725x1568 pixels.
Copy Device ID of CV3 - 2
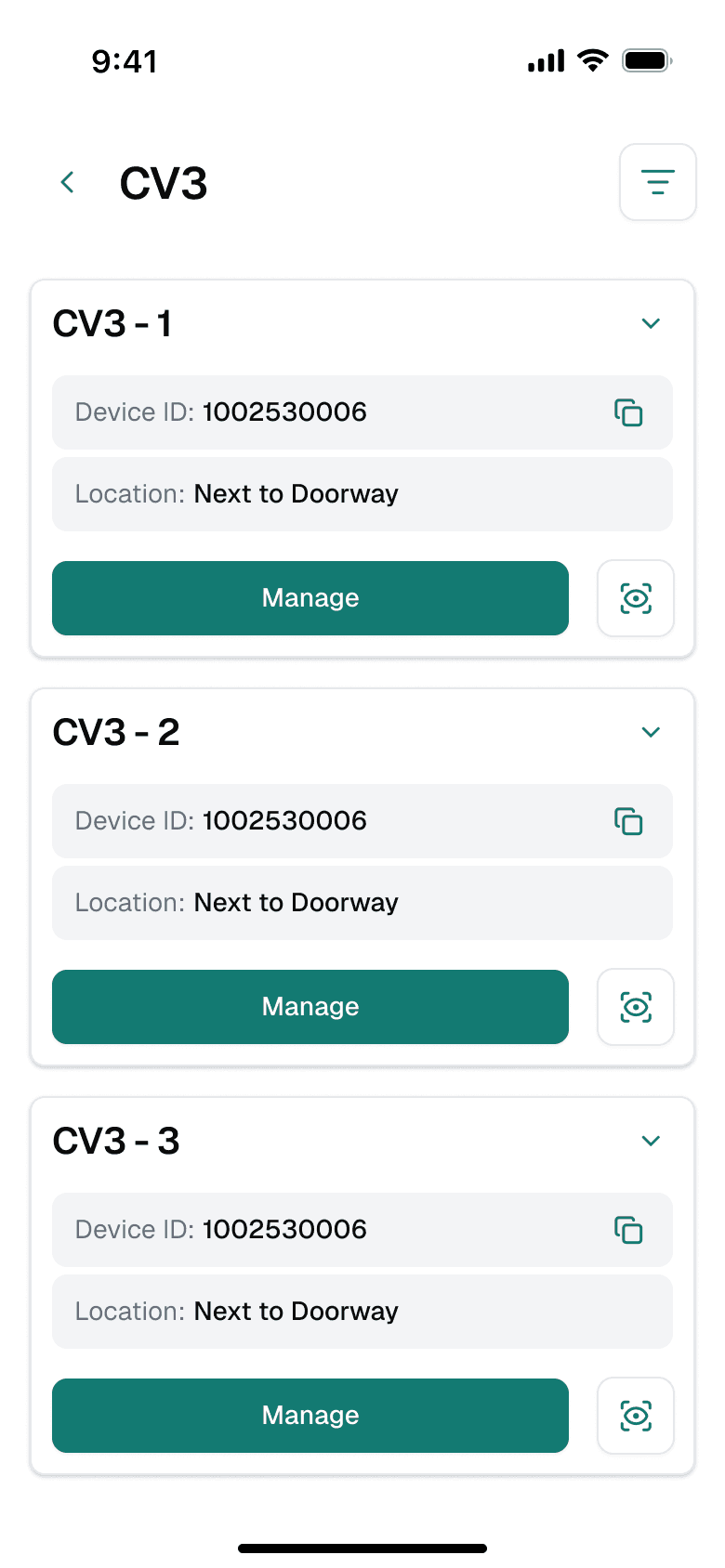[x=628, y=821]
